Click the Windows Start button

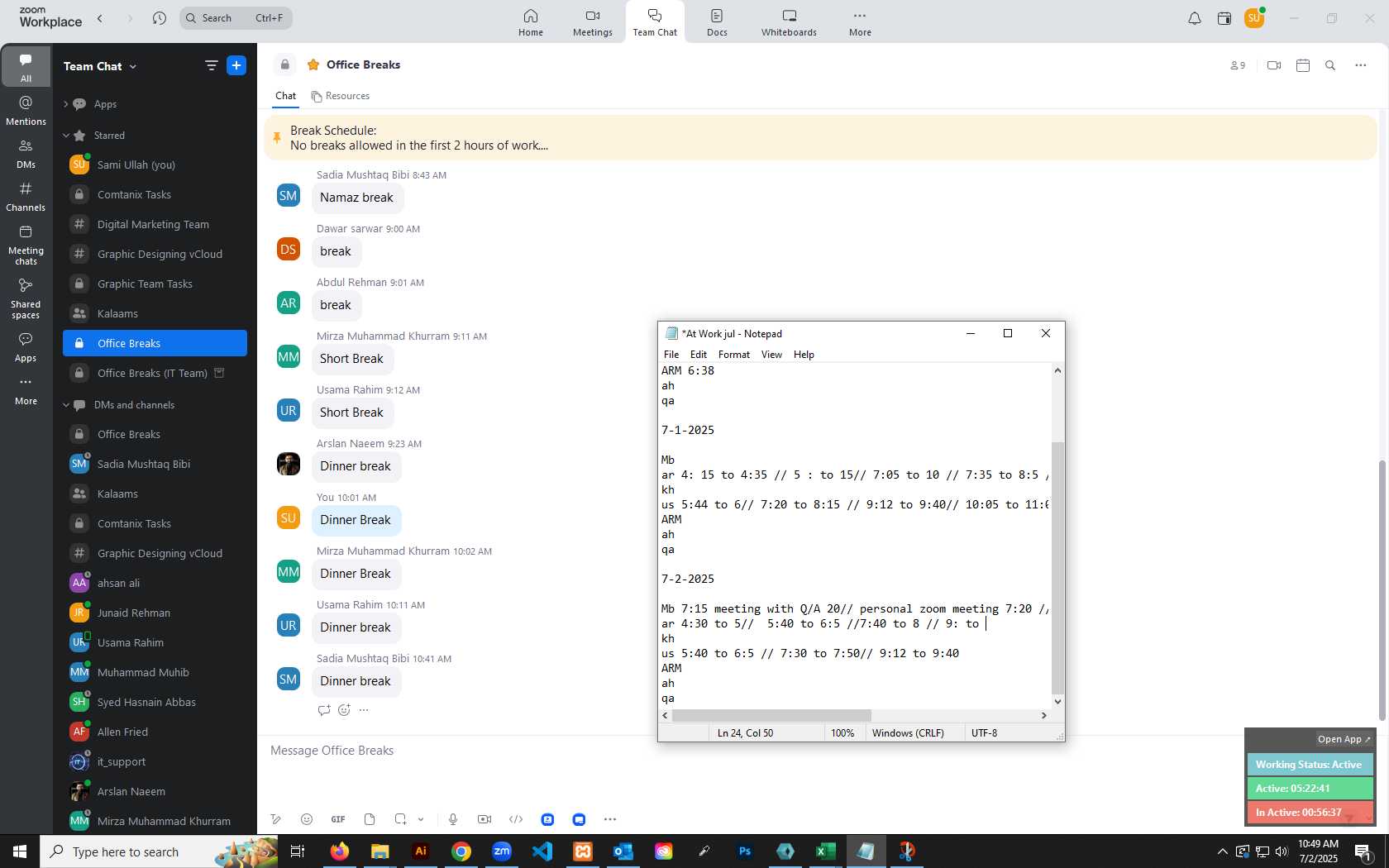20,851
